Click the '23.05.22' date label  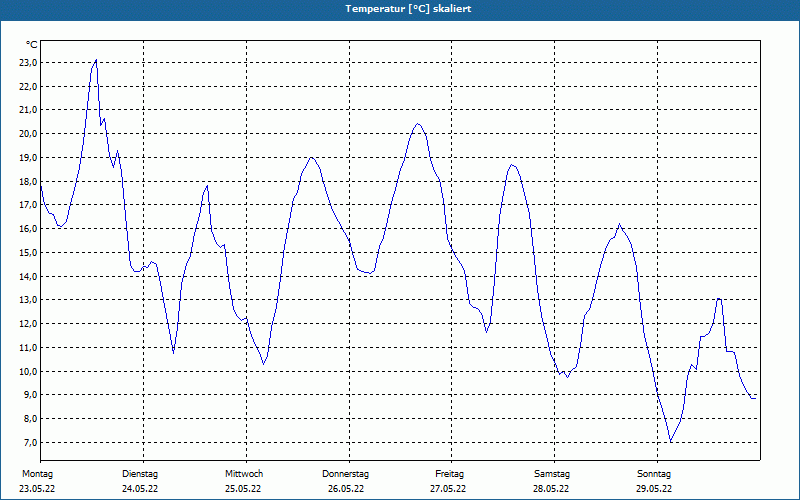click(37, 489)
